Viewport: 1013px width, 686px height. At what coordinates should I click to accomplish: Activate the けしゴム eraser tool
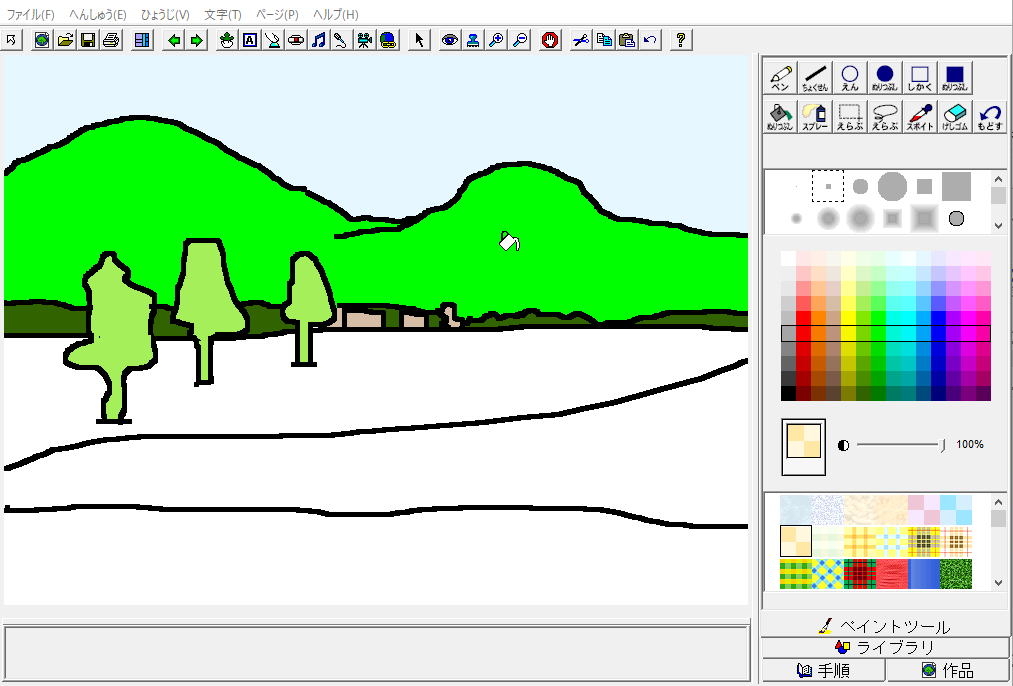955,117
